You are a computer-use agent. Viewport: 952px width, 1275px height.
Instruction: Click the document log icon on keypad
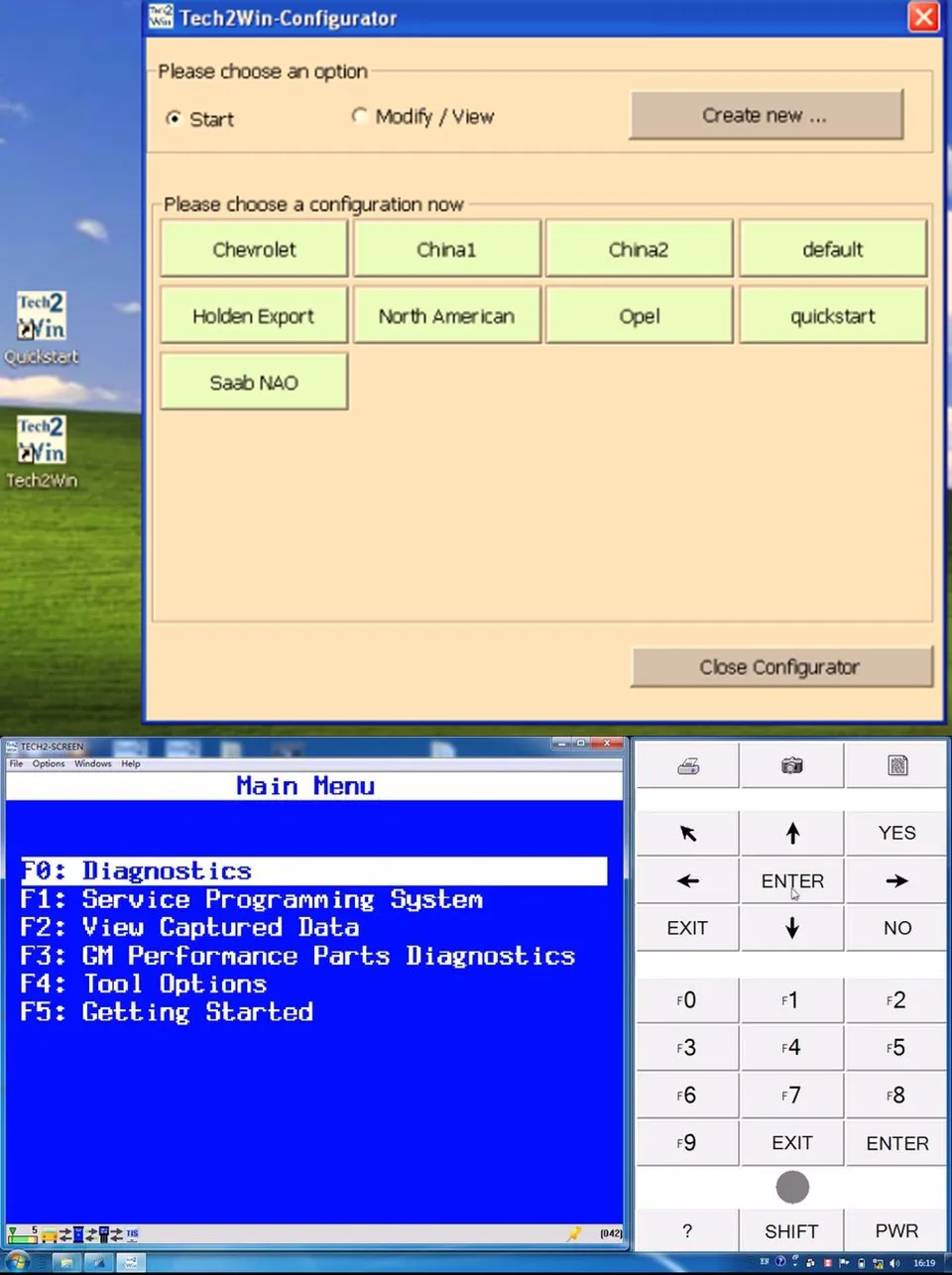tap(896, 765)
